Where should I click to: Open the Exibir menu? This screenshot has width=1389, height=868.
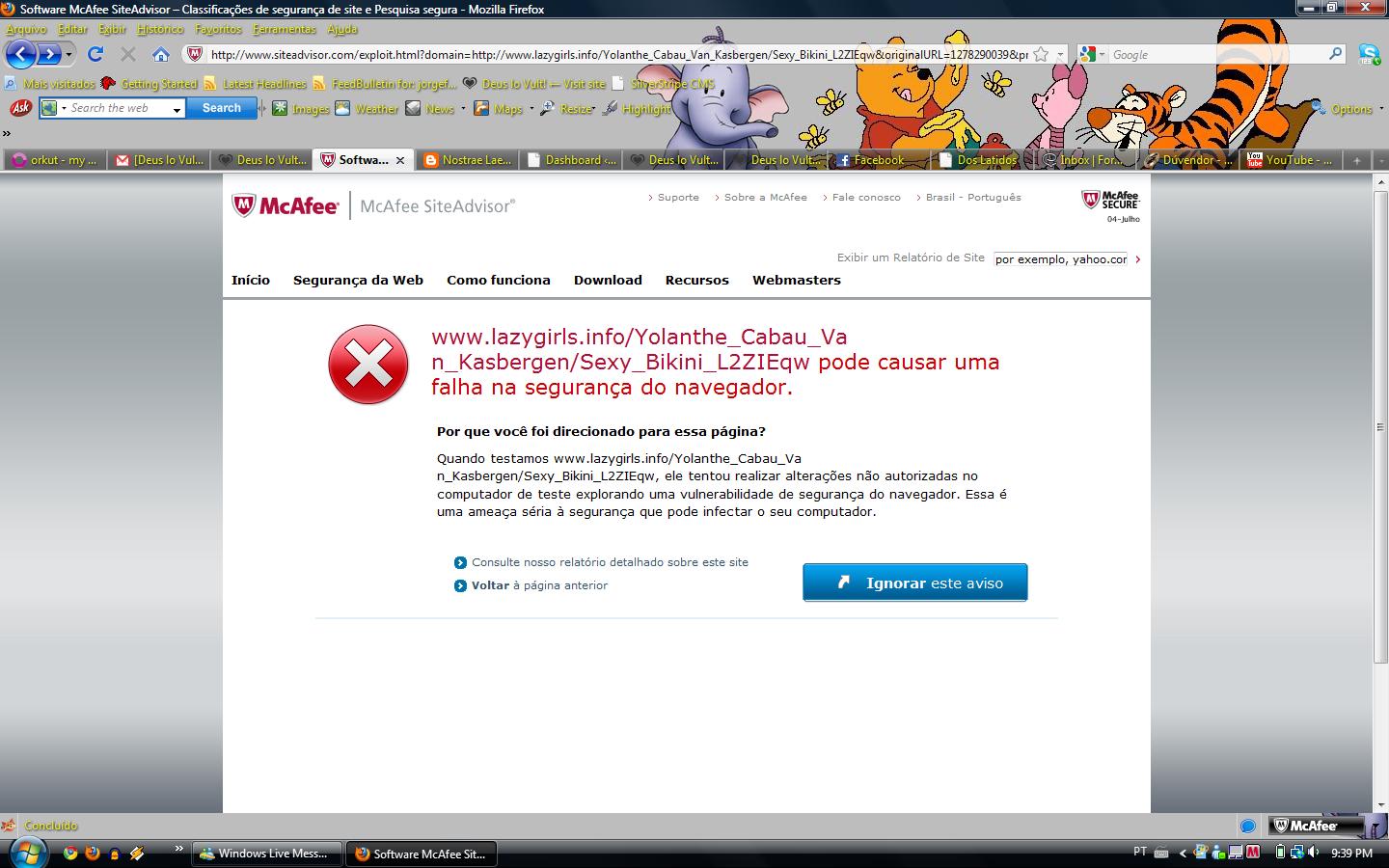[112, 29]
